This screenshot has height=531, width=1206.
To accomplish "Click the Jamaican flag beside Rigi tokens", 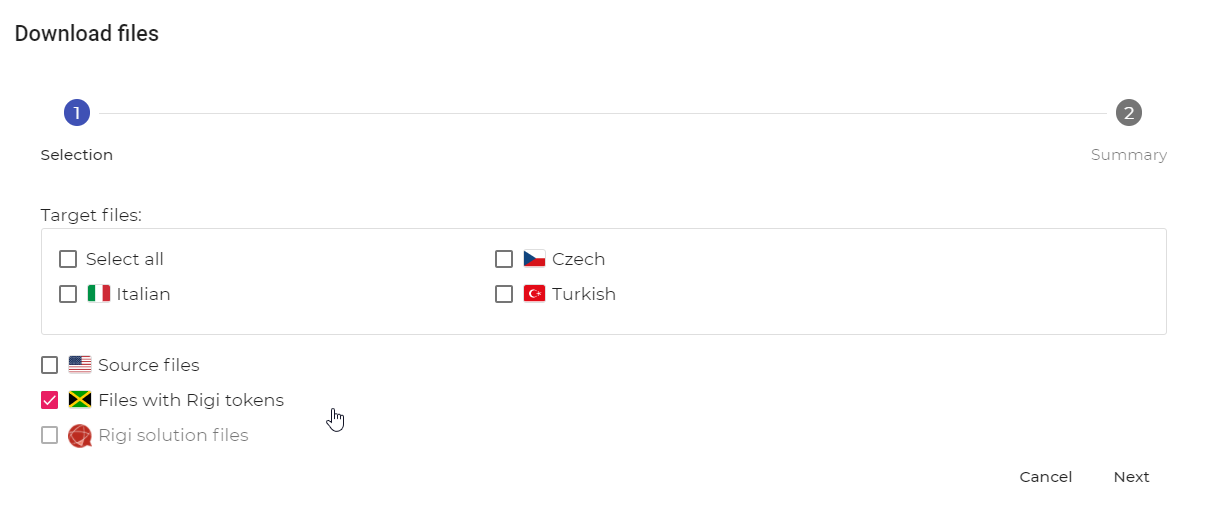I will tap(80, 400).
